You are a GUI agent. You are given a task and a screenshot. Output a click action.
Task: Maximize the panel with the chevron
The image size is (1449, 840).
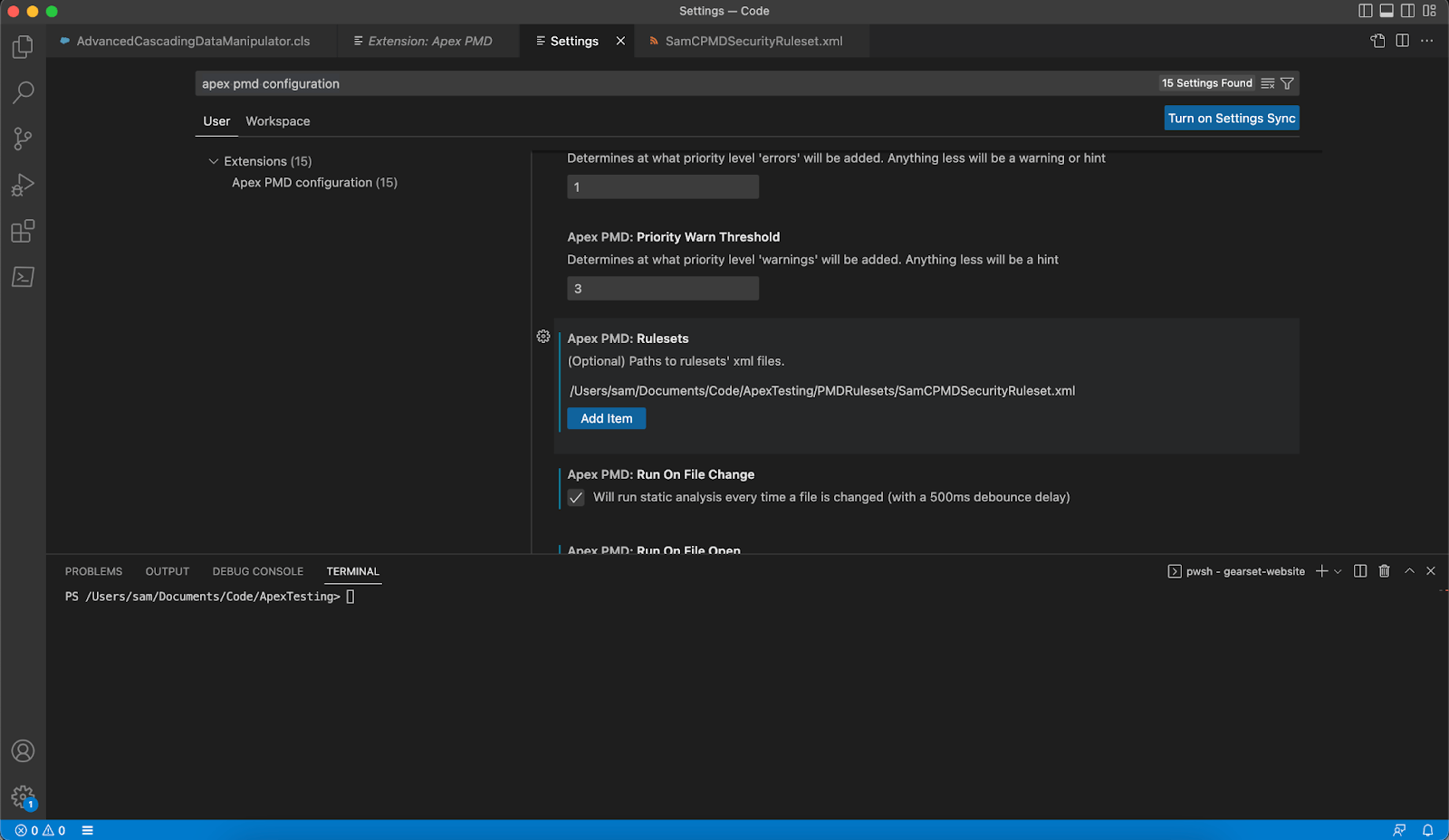[1409, 570]
